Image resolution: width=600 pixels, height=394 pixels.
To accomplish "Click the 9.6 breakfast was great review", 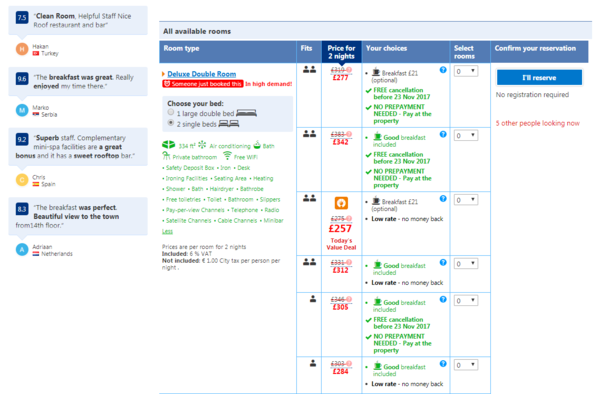I will point(78,81).
